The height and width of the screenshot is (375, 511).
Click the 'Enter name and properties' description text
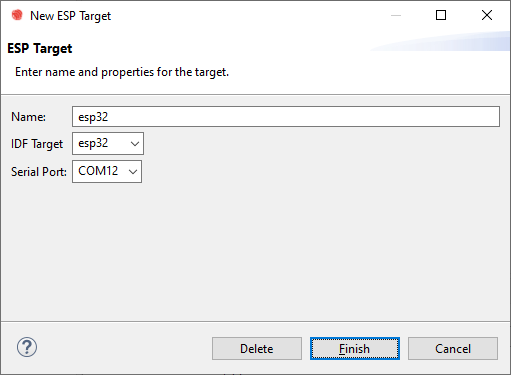(x=122, y=72)
